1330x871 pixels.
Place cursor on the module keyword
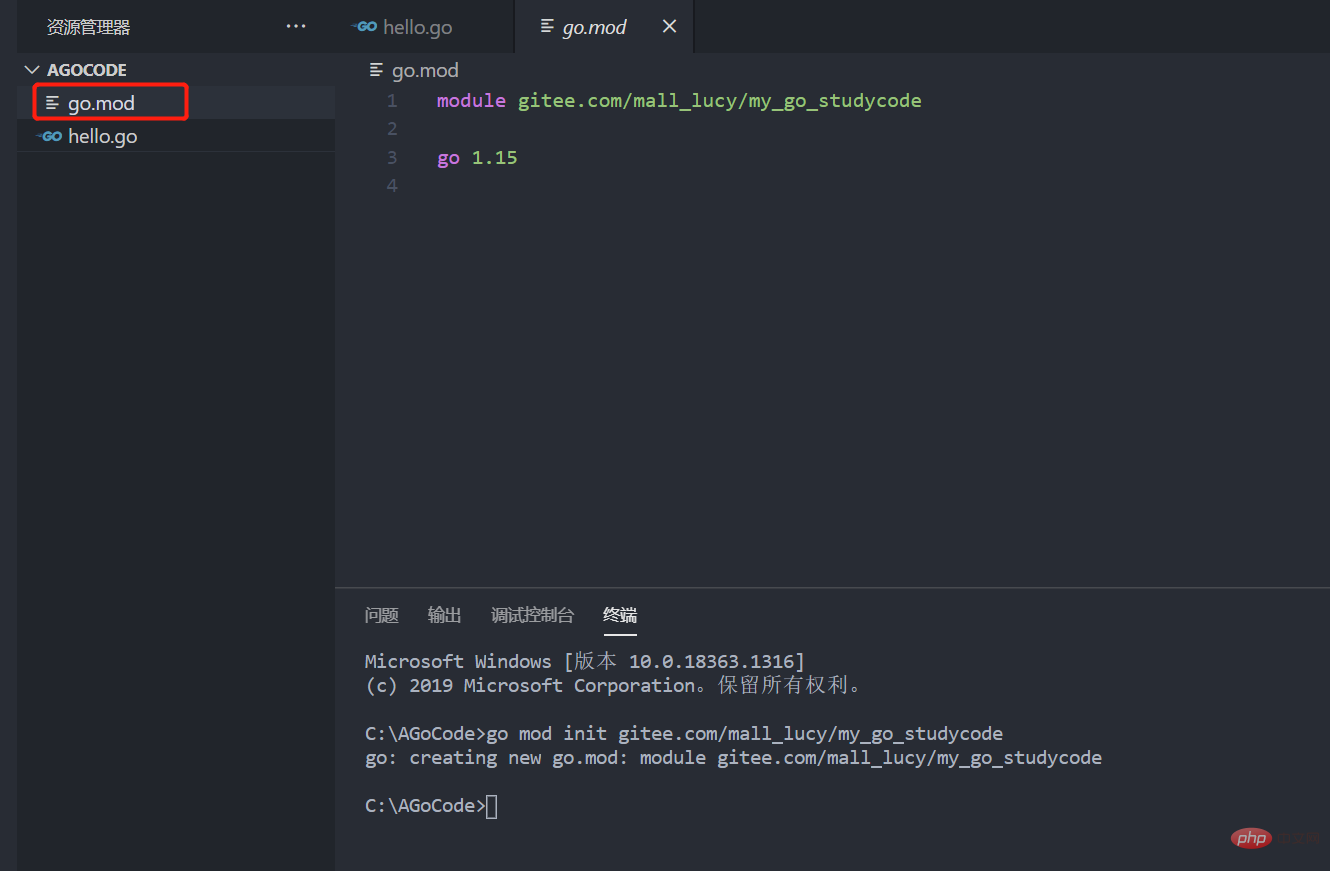point(471,101)
